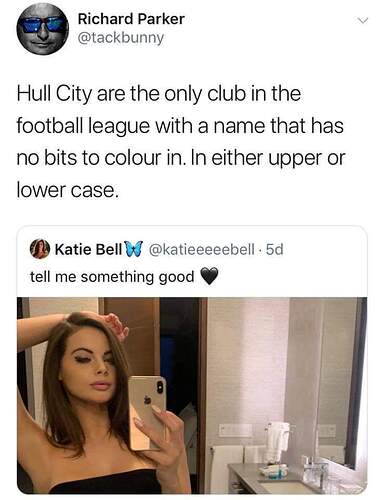Click the sink area in the photo
The width and height of the screenshot is (384, 500).
[x=287, y=479]
